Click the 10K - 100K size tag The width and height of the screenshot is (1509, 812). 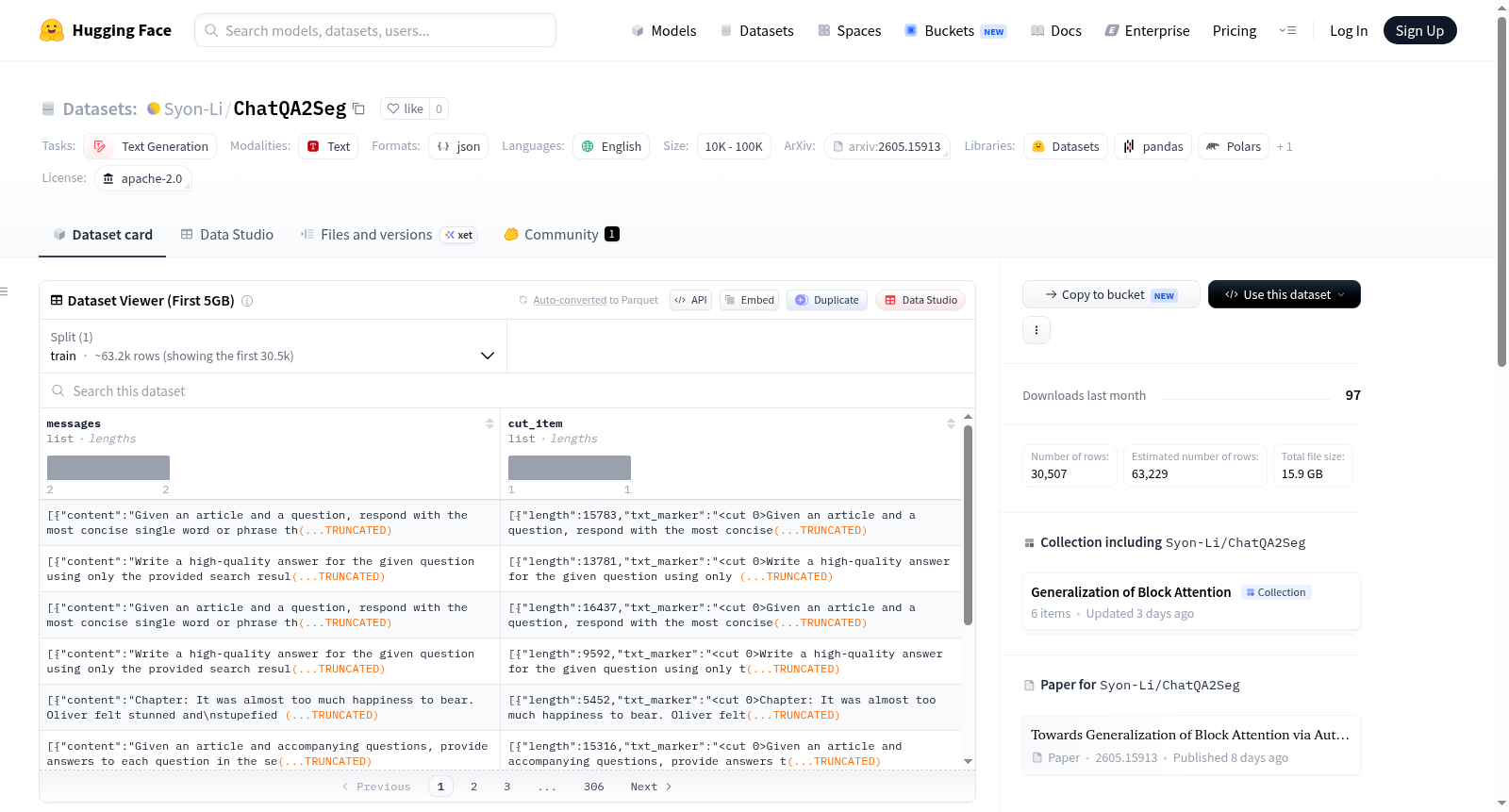point(734,146)
